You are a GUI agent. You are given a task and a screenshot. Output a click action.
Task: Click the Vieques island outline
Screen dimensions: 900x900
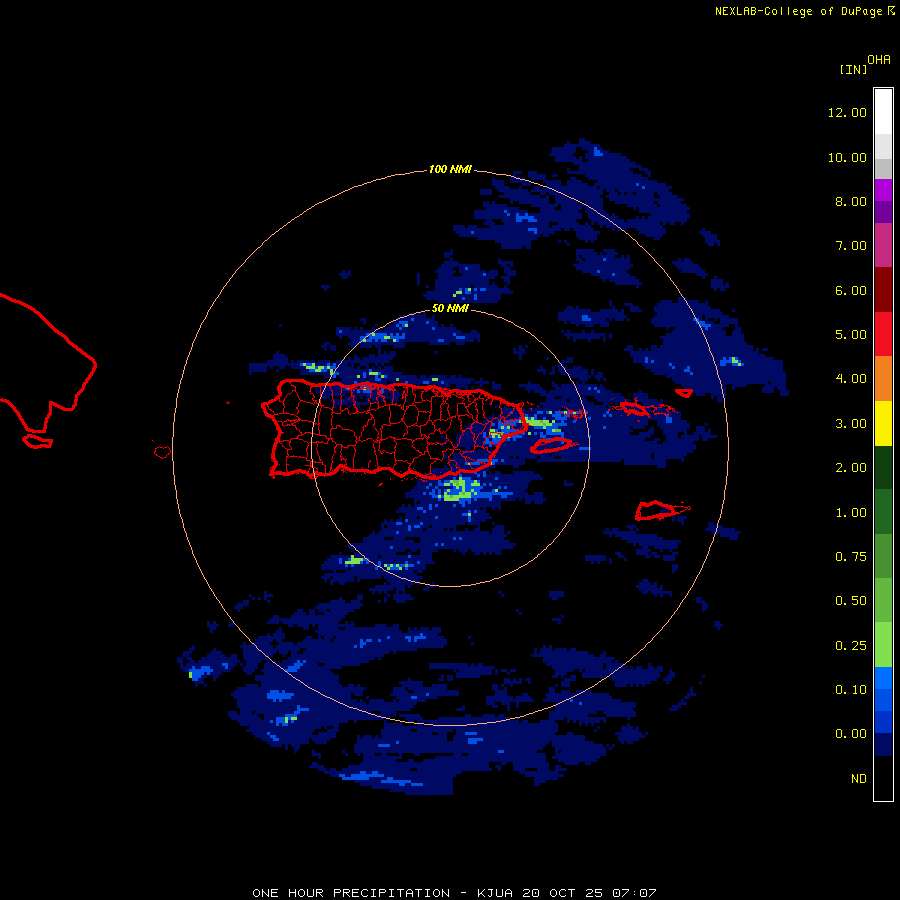[551, 445]
